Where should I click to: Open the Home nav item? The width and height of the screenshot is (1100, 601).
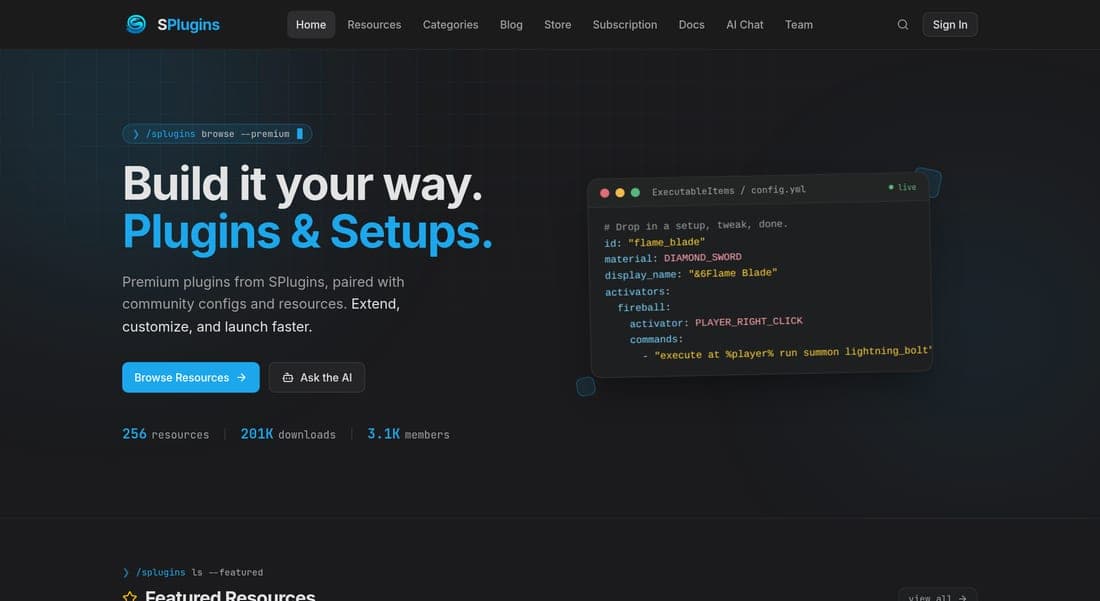coord(311,25)
